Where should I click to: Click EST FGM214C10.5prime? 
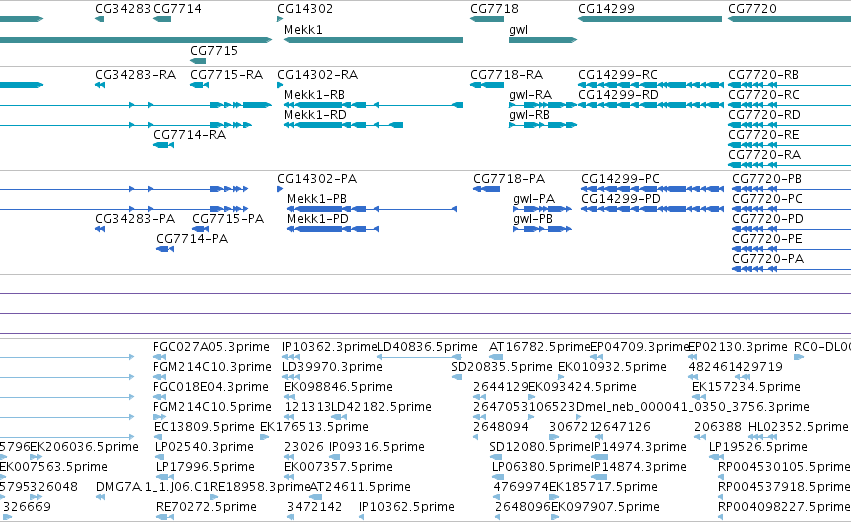[x=212, y=408]
